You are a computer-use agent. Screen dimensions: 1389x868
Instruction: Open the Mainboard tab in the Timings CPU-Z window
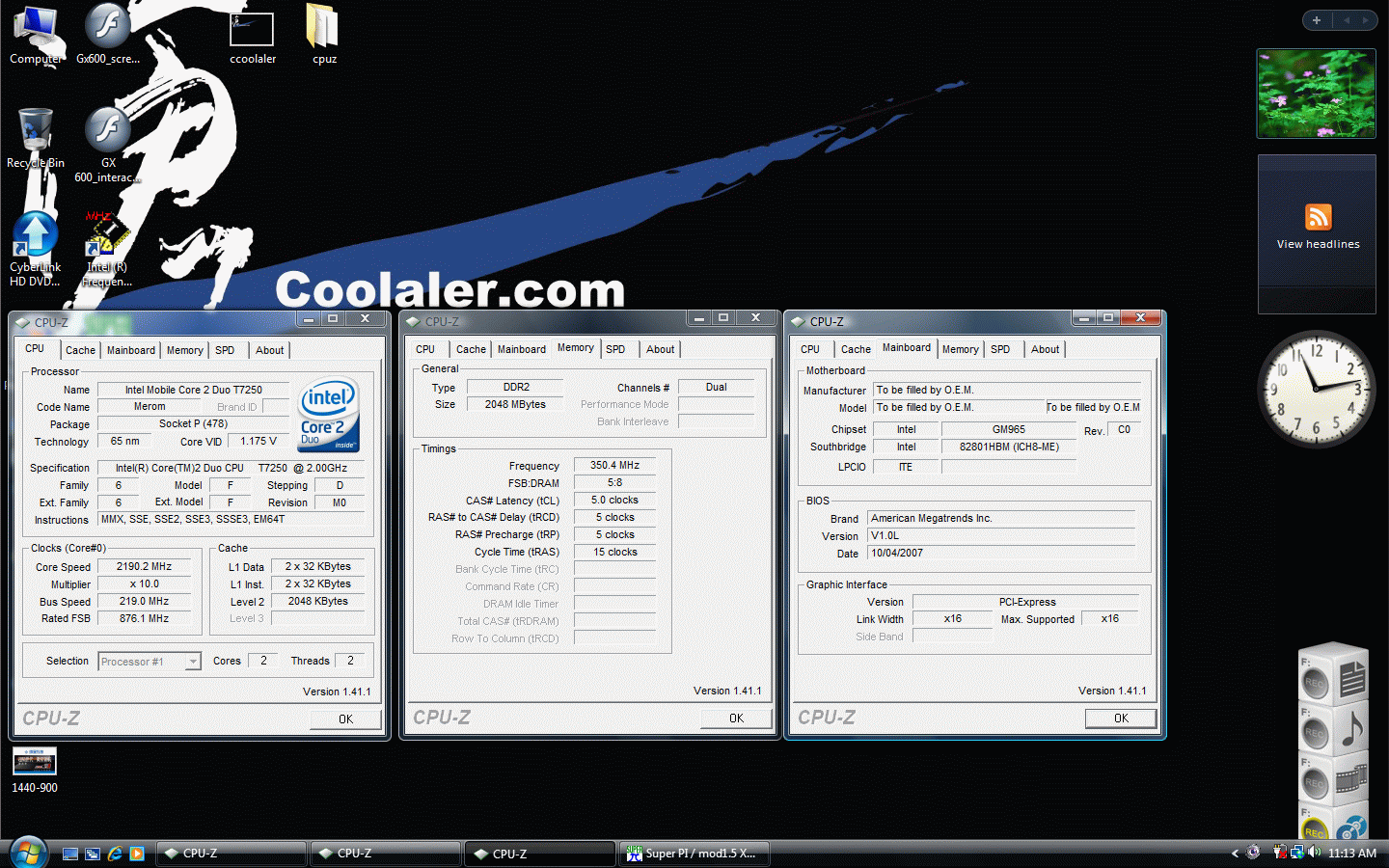pos(521,350)
